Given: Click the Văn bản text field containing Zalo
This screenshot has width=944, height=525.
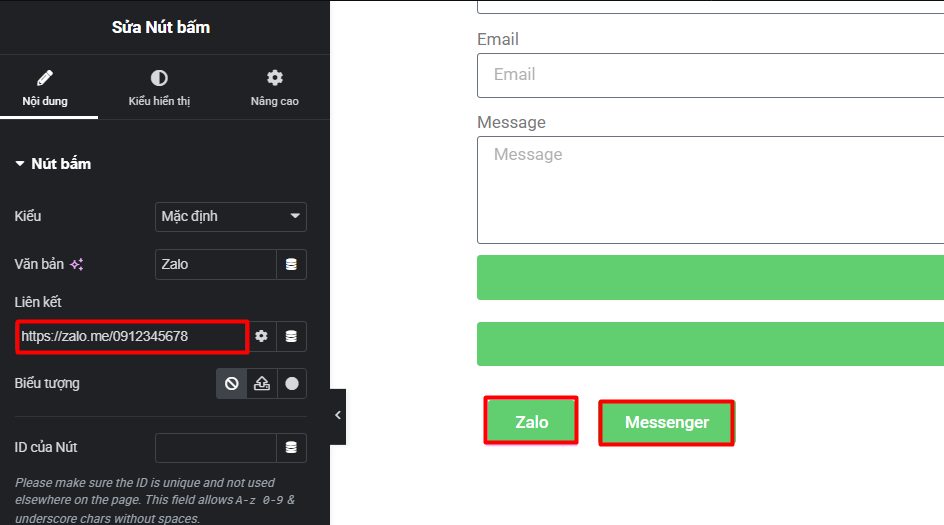Looking at the screenshot, I should [x=216, y=264].
